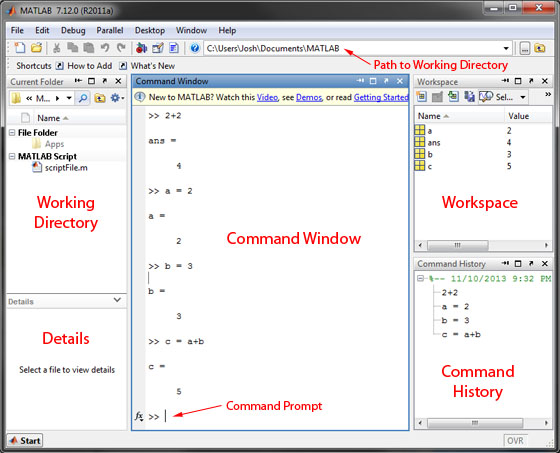The image size is (560, 453).
Task: Select variable ans in Workspace
Action: 434,143
